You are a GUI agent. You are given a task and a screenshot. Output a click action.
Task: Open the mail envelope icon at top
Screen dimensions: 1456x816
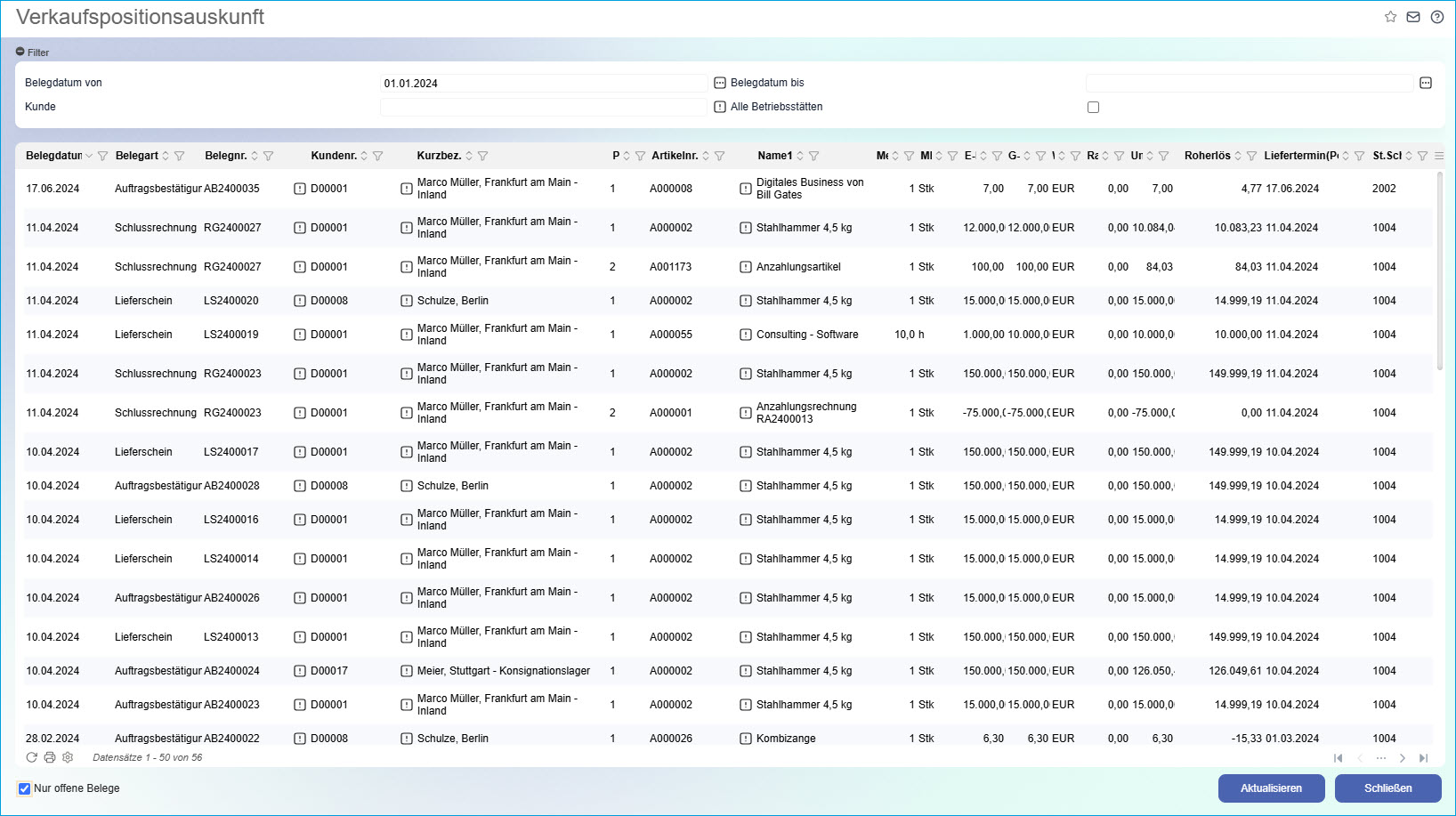pos(1413,17)
